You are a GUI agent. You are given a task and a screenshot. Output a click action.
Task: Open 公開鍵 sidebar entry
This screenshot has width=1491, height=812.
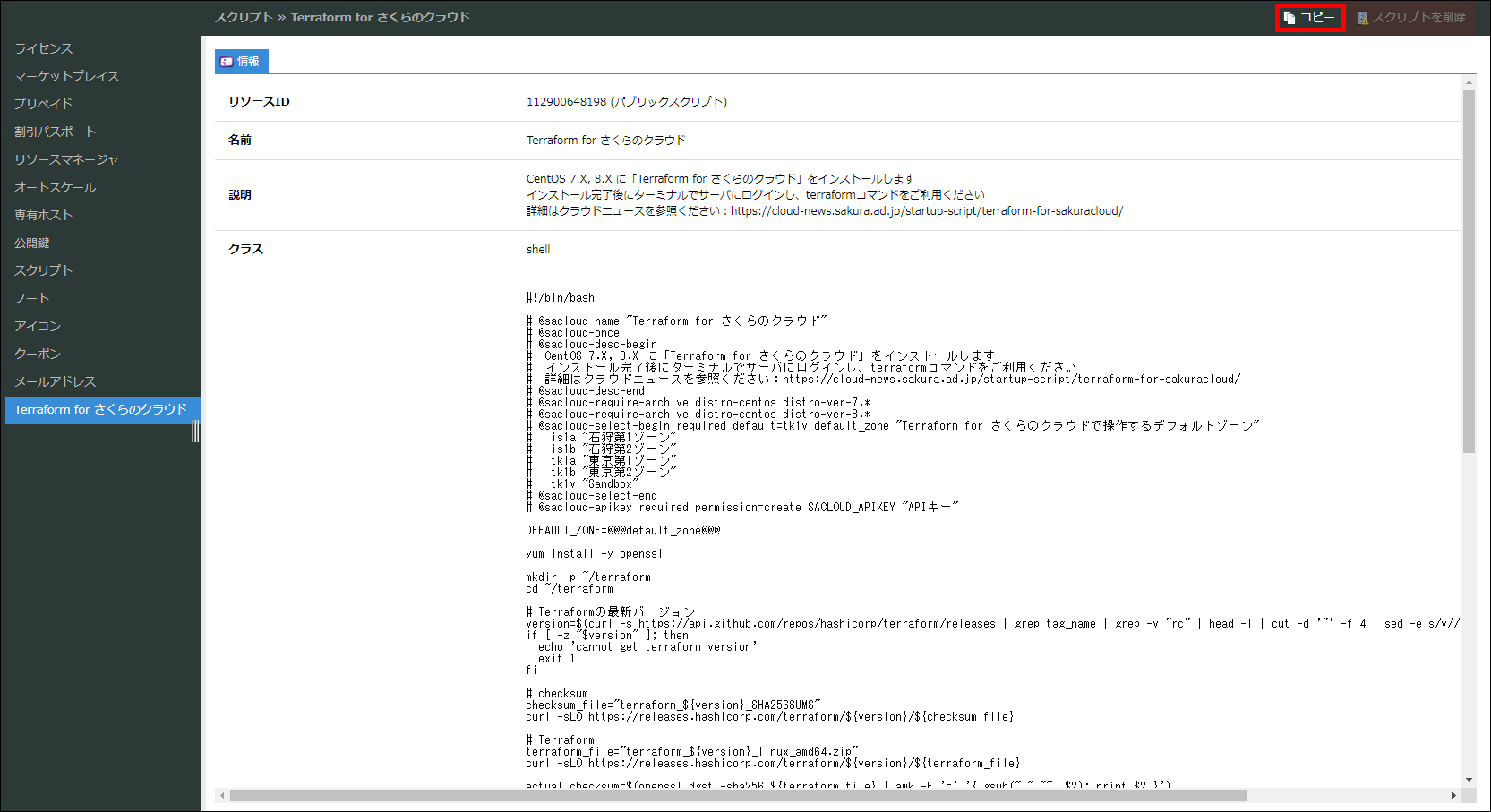[x=31, y=243]
